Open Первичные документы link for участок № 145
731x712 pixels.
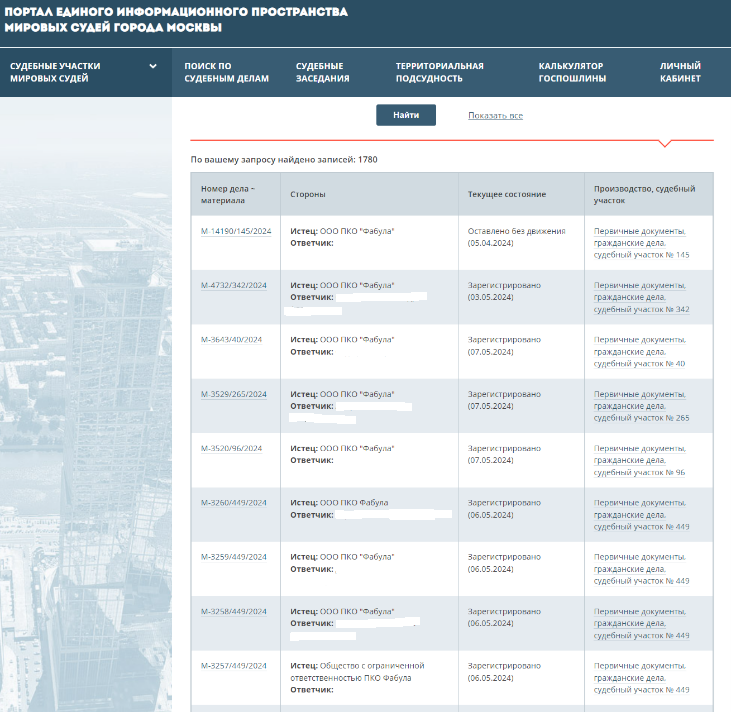(x=640, y=231)
